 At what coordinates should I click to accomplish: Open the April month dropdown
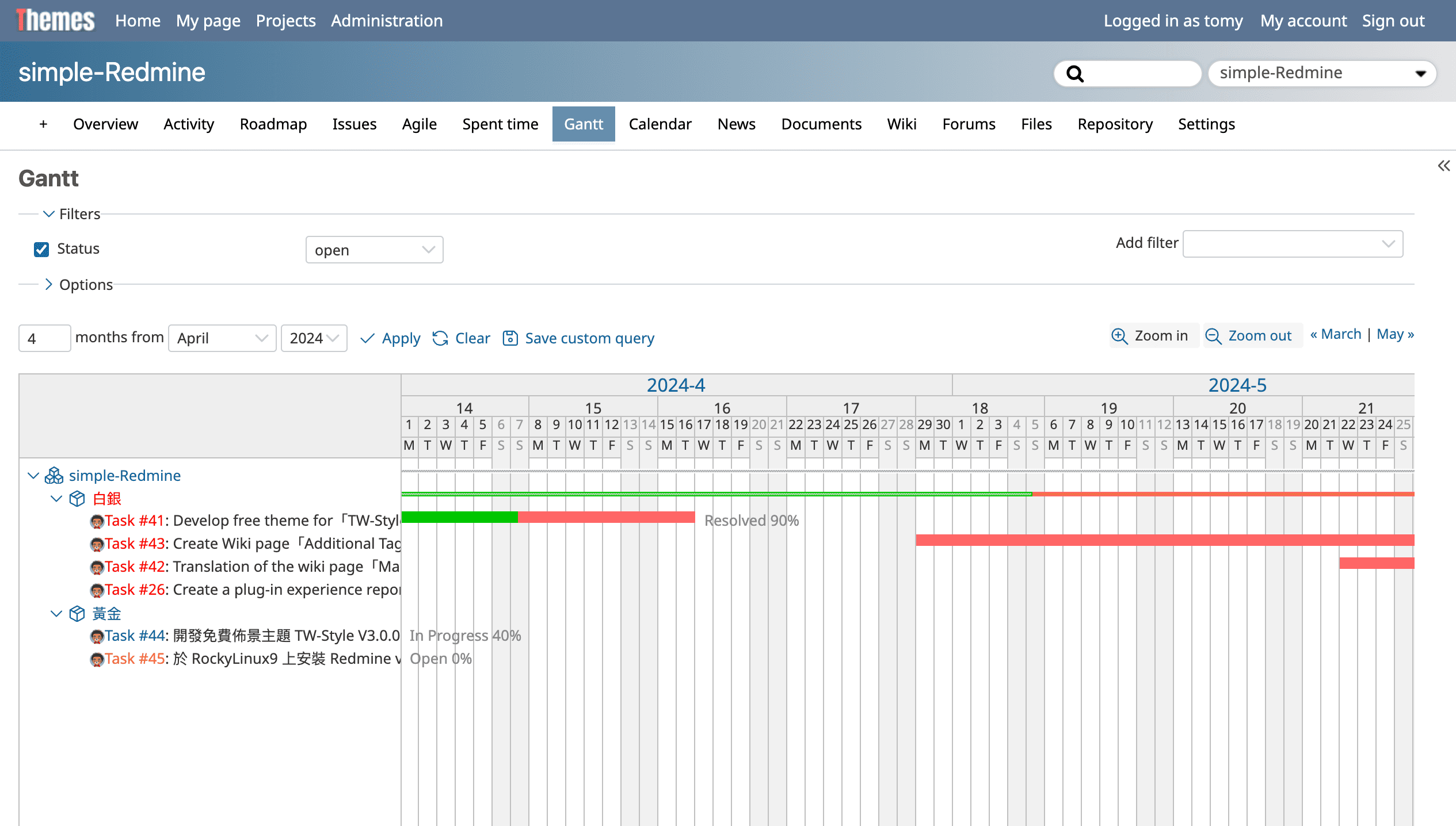pos(222,338)
